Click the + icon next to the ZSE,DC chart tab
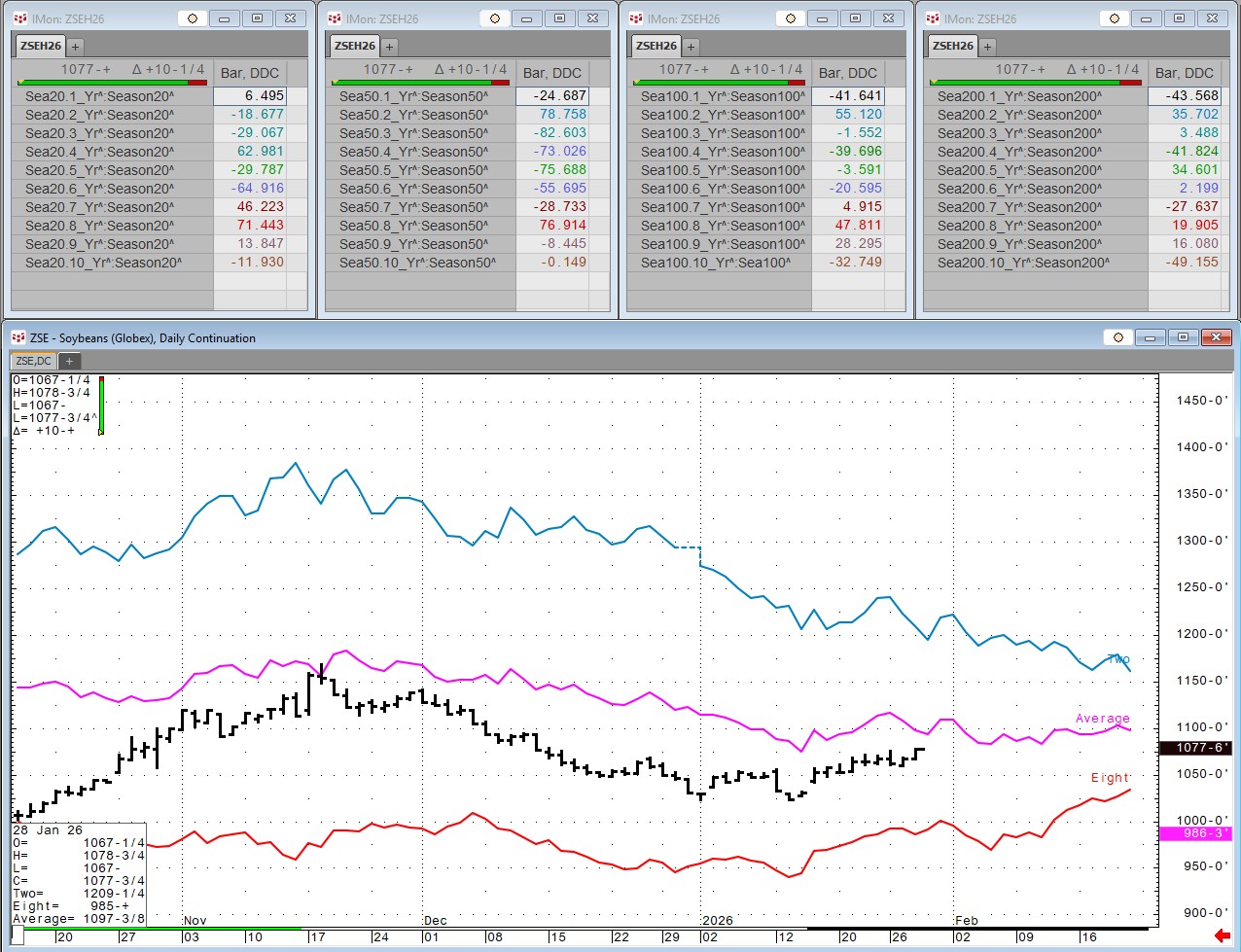Screen dimensions: 1241x952 tap(68, 360)
